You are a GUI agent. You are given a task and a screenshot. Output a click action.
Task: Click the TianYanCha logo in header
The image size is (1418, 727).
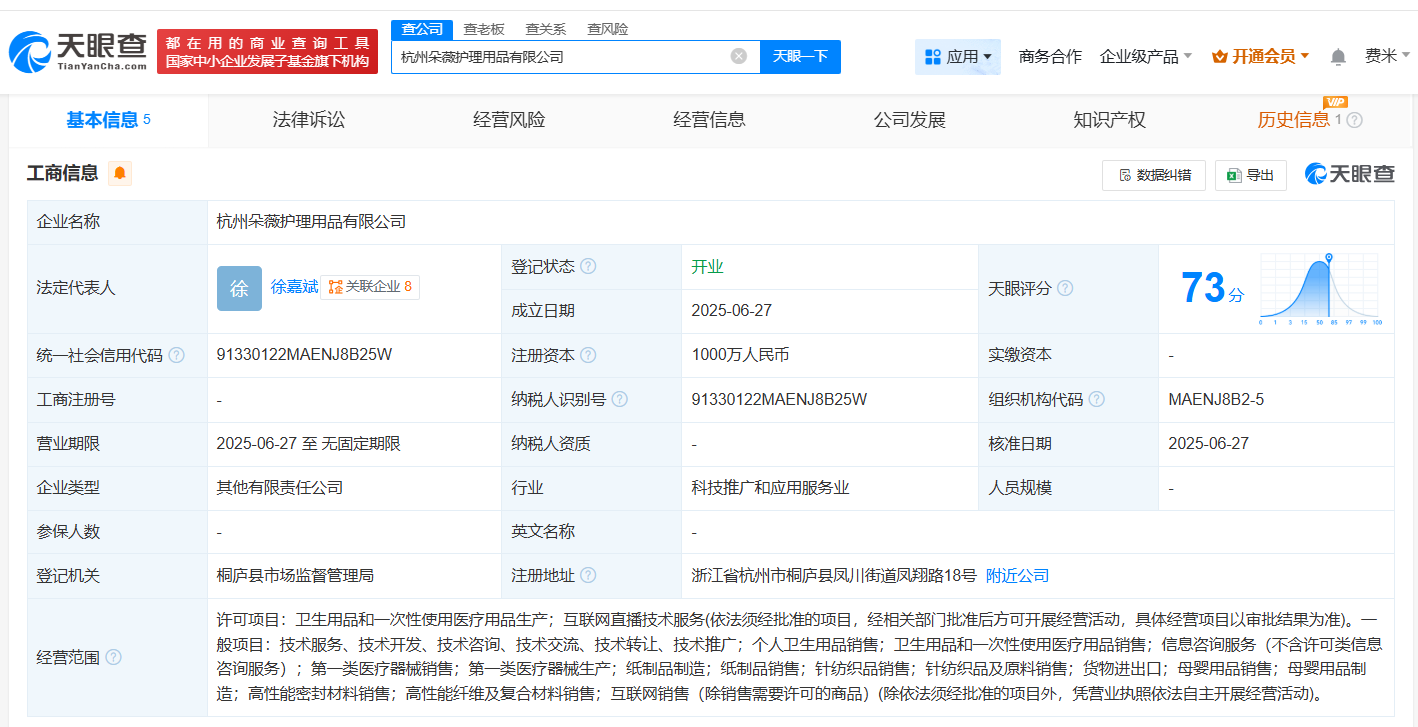[78, 52]
